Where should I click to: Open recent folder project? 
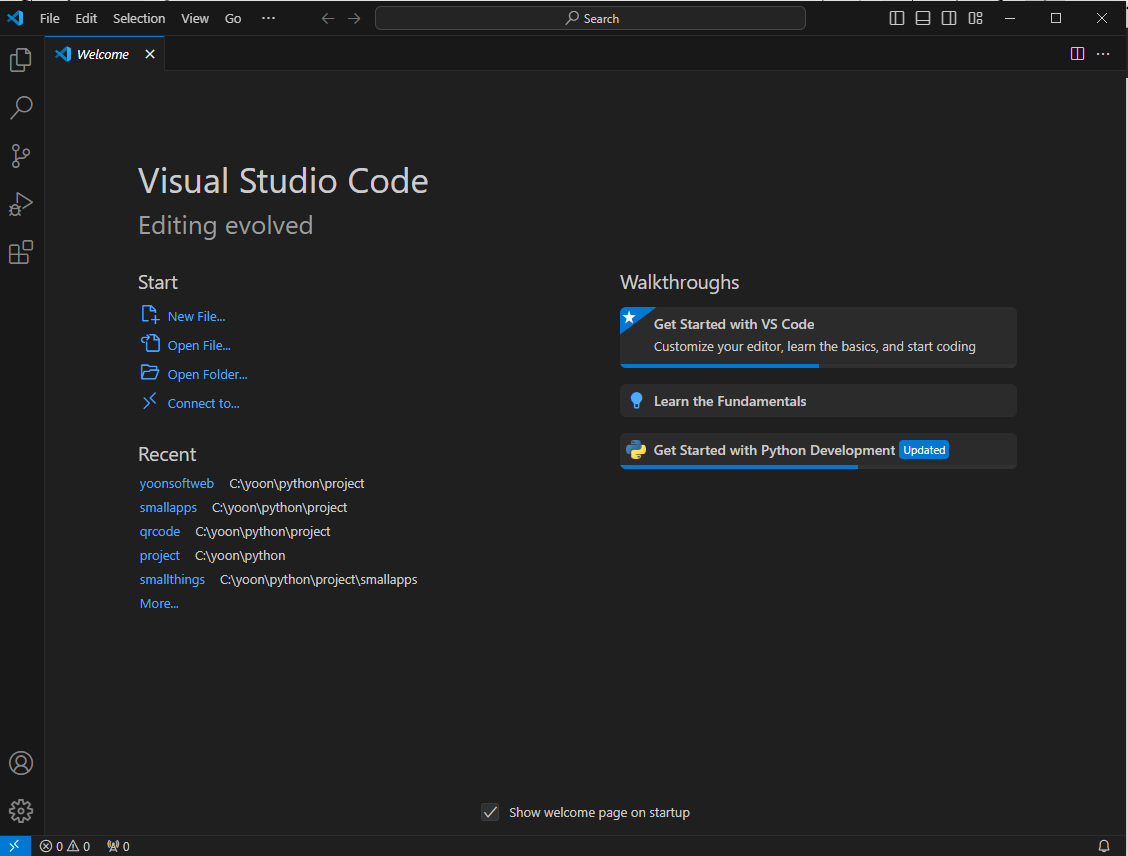pyautogui.click(x=160, y=555)
